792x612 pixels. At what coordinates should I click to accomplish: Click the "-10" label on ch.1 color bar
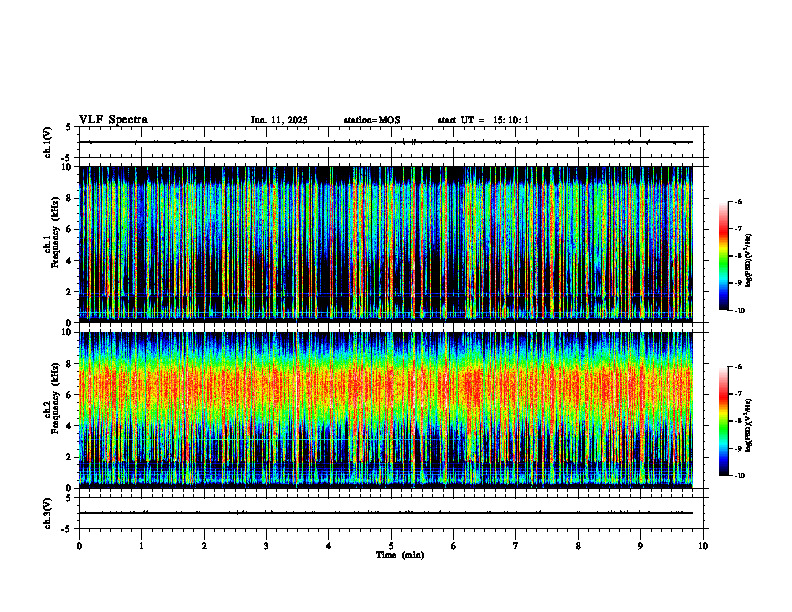(739, 311)
